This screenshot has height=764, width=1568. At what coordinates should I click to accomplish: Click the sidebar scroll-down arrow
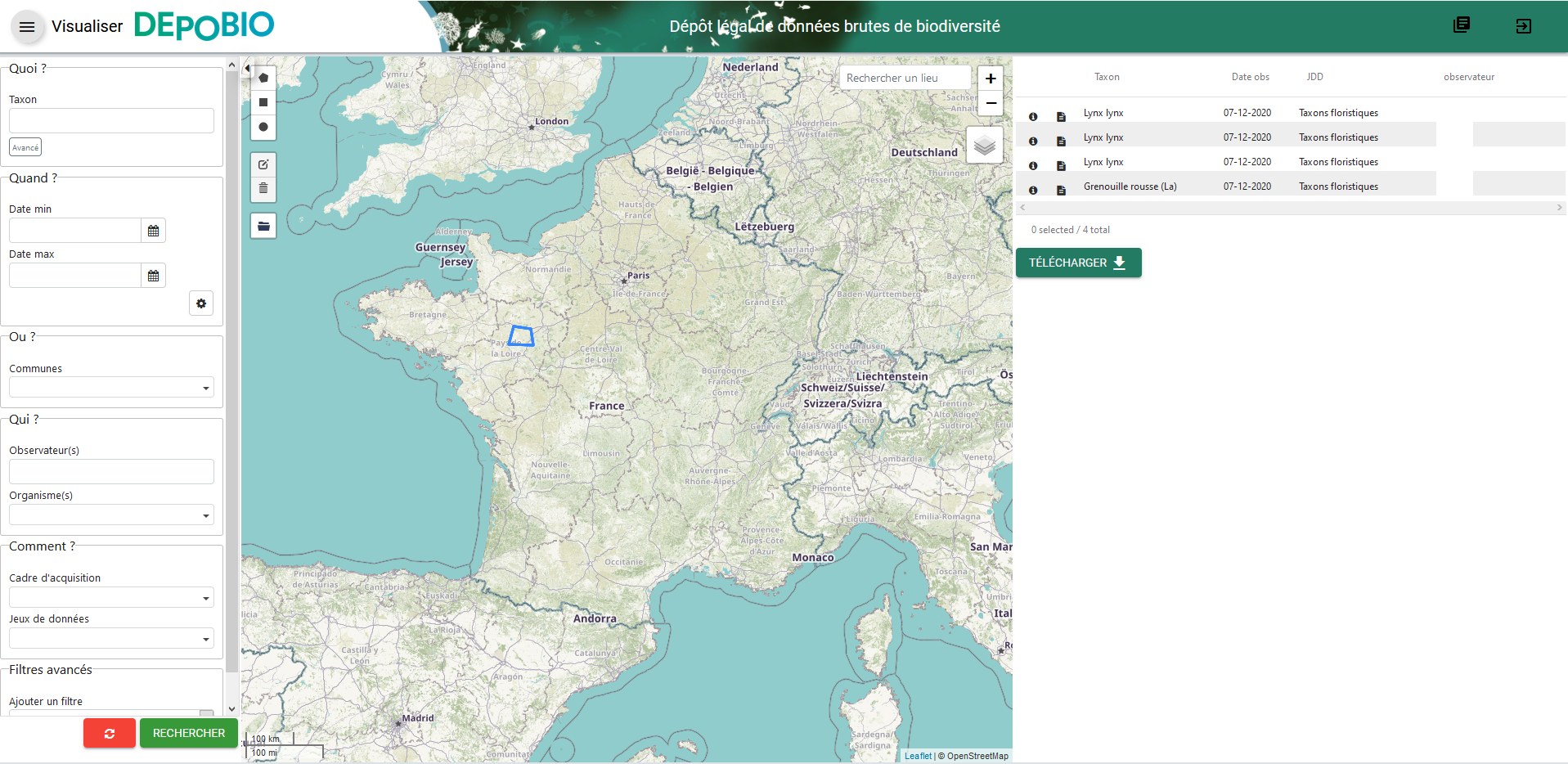pyautogui.click(x=232, y=709)
